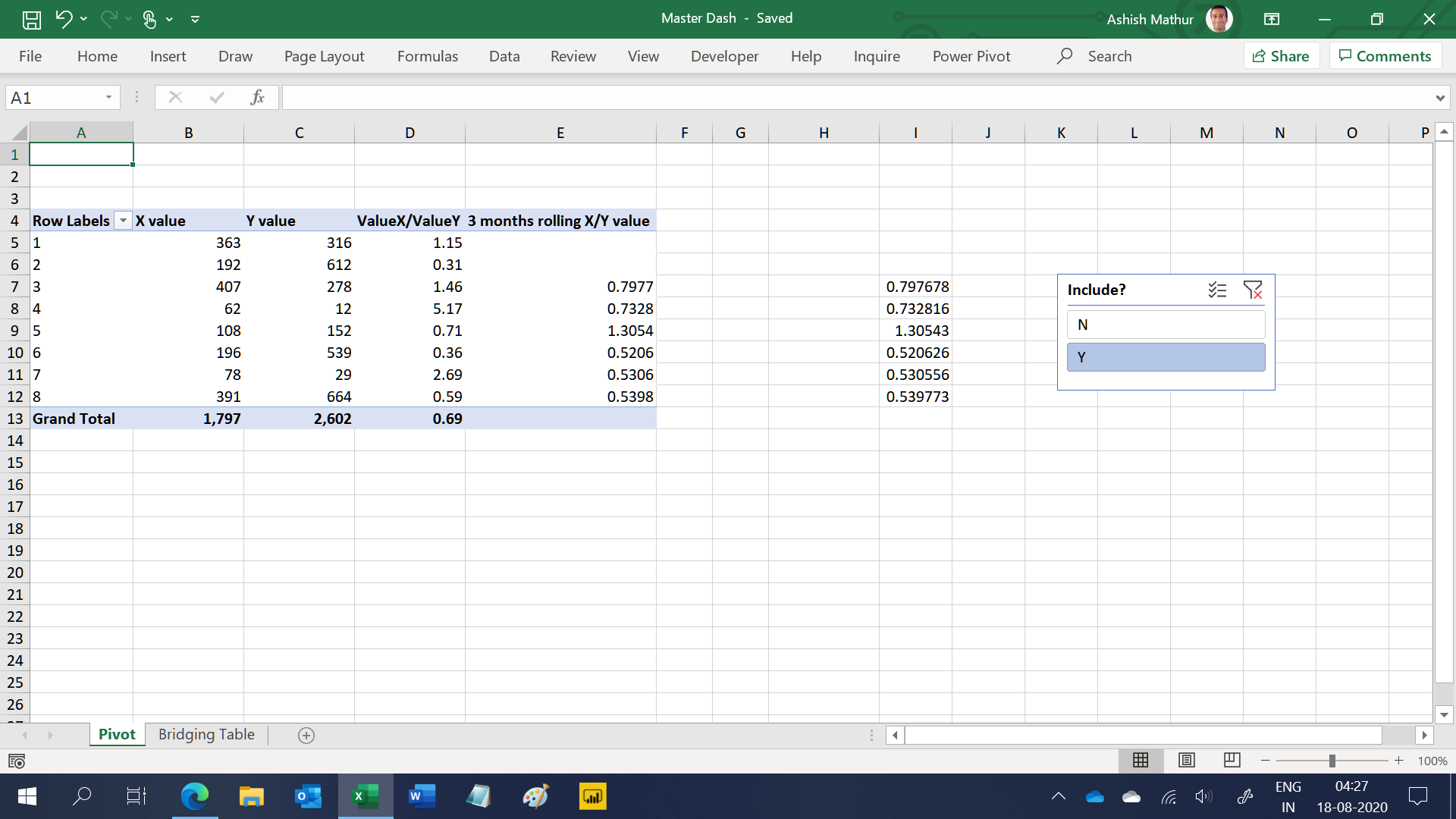Click the zoom-in plus button
This screenshot has width=1456, height=819.
(x=1398, y=760)
